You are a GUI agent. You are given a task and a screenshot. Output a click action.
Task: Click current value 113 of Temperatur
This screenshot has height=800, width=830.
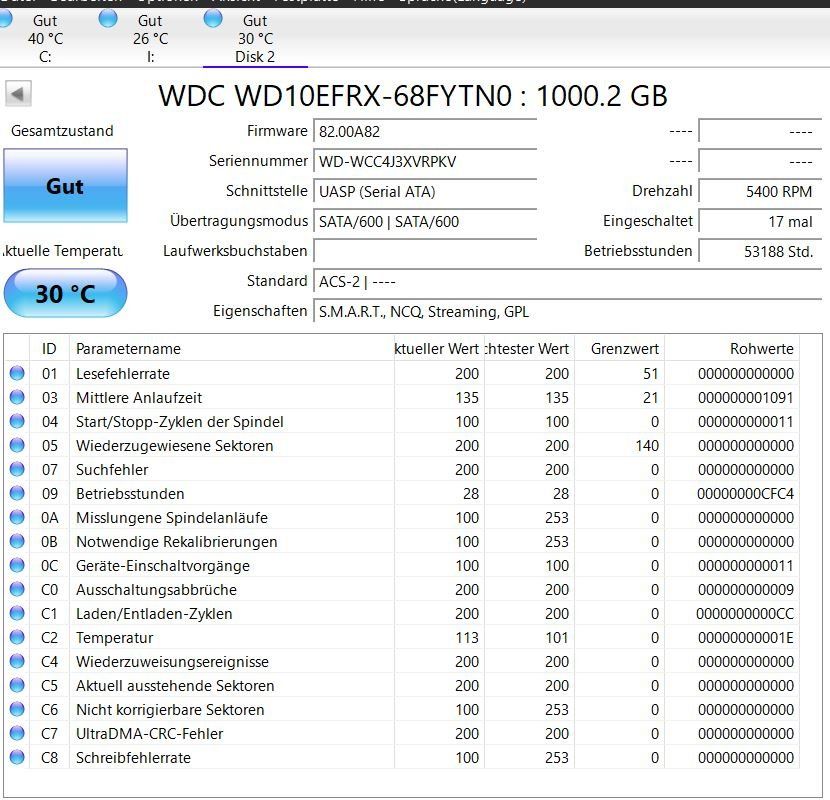click(467, 637)
